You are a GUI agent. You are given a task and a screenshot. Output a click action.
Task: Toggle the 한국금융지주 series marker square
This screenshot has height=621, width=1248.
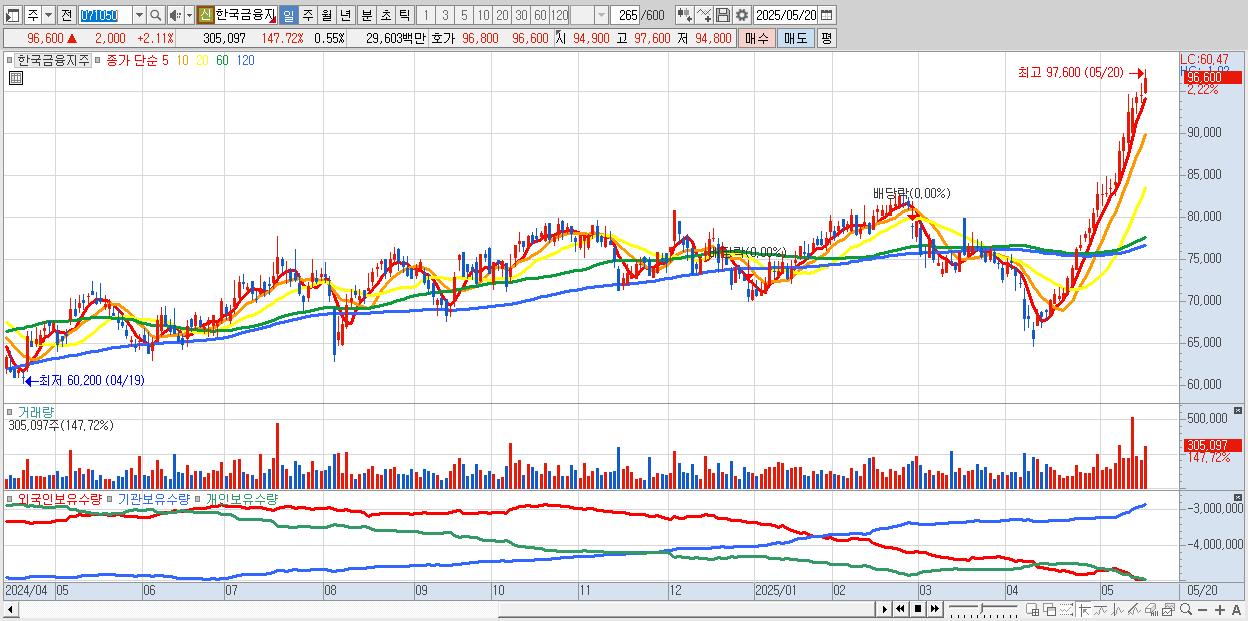coord(12,60)
